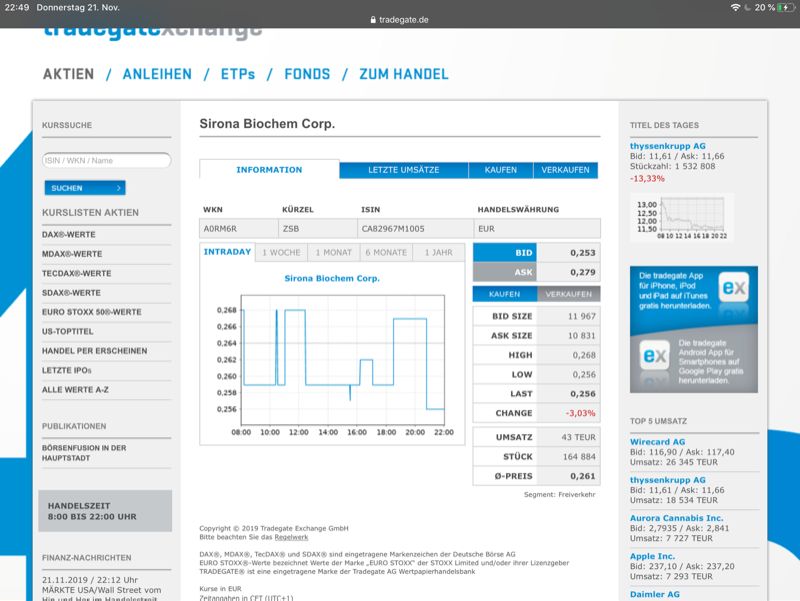Tap the lock icon beside tradegate.de

pos(373,20)
